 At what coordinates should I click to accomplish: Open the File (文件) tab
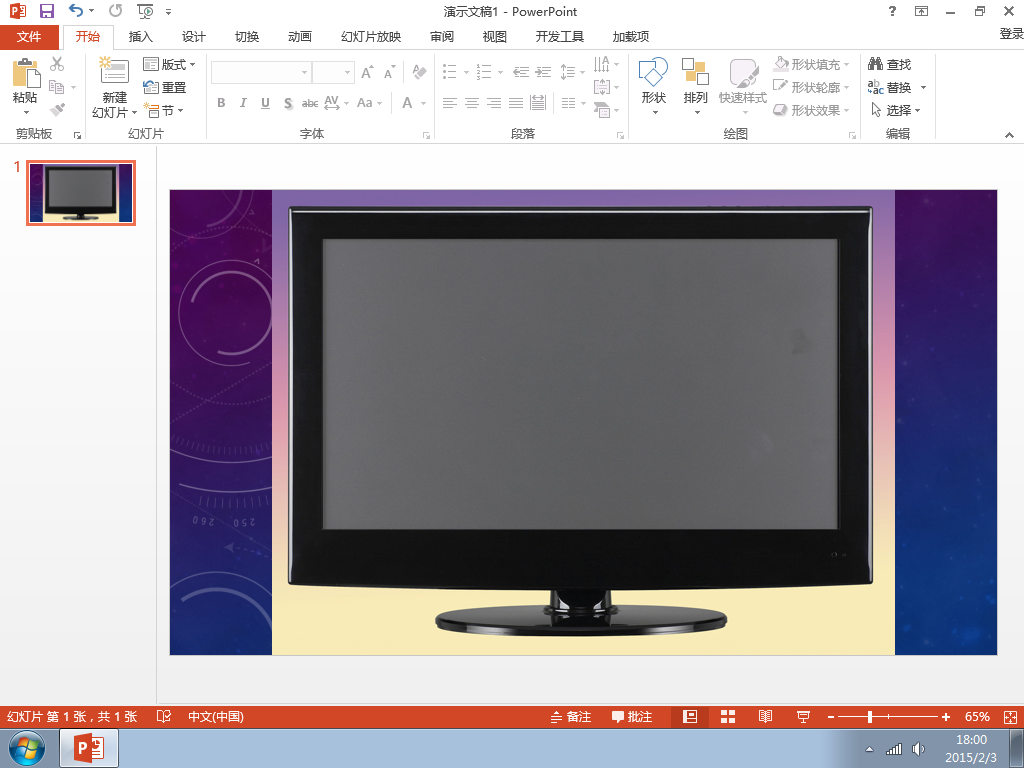pyautogui.click(x=29, y=37)
